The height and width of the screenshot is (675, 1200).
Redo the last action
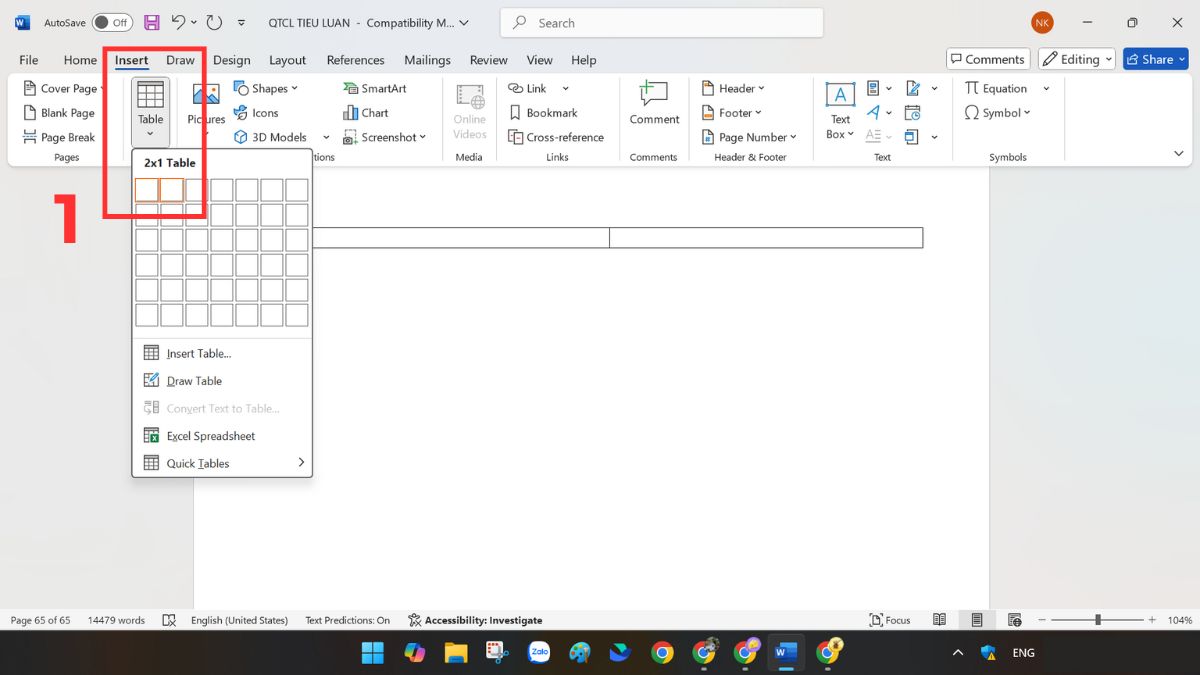tap(214, 22)
